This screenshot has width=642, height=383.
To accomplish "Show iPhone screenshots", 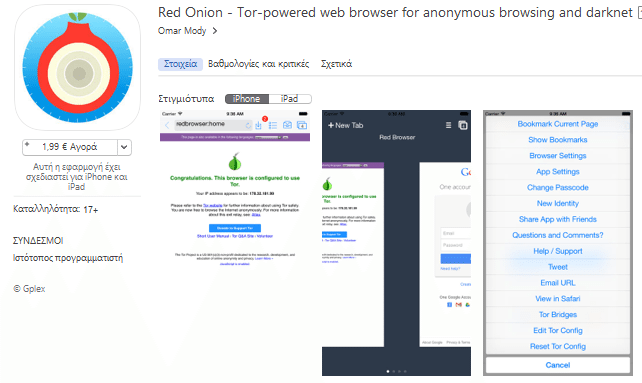I will click(246, 99).
